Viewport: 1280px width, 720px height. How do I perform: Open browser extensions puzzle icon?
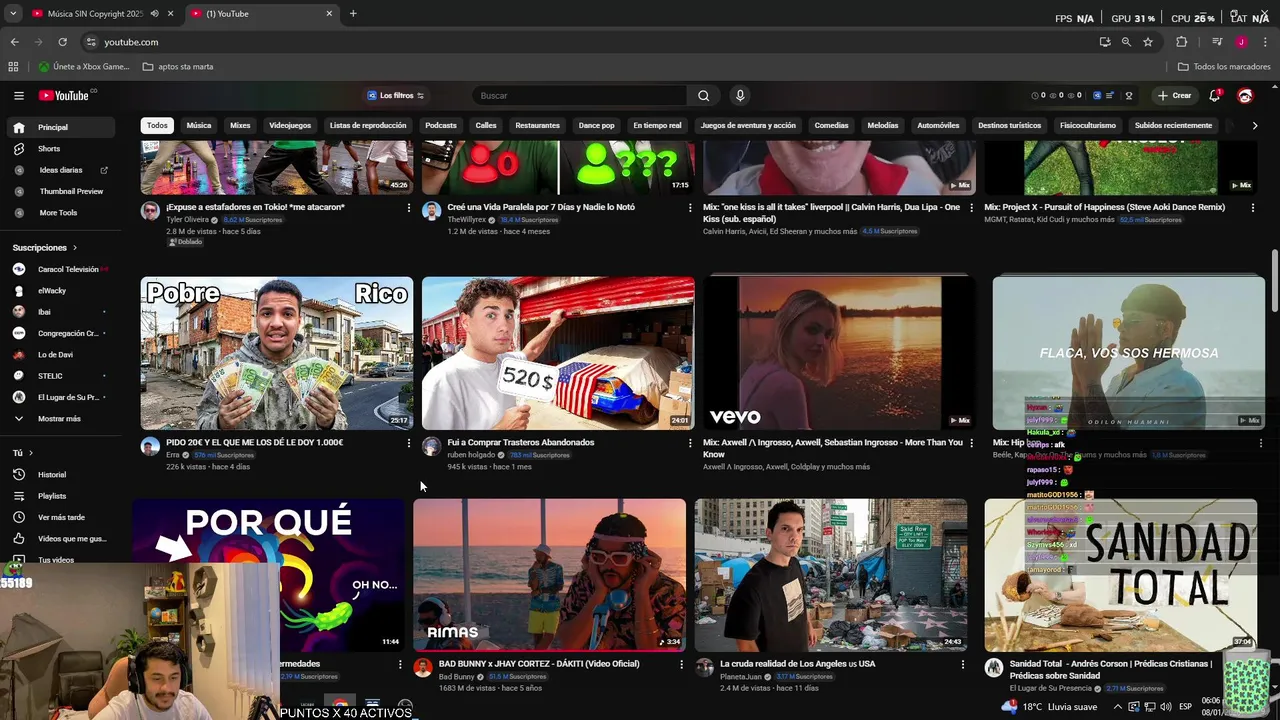(1181, 42)
